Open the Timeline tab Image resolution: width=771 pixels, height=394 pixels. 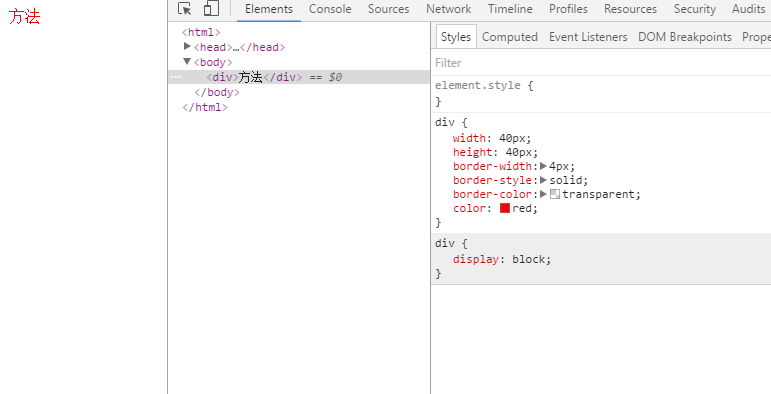(x=510, y=9)
